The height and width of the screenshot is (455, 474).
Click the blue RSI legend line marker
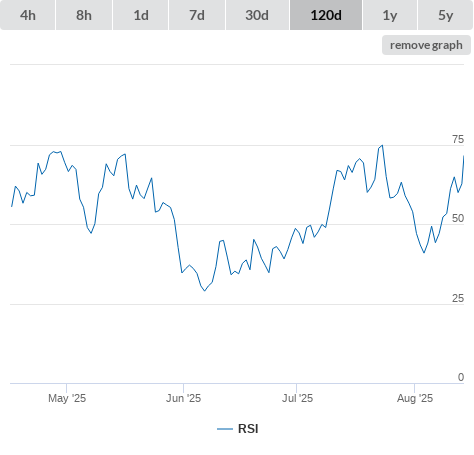coord(225,429)
